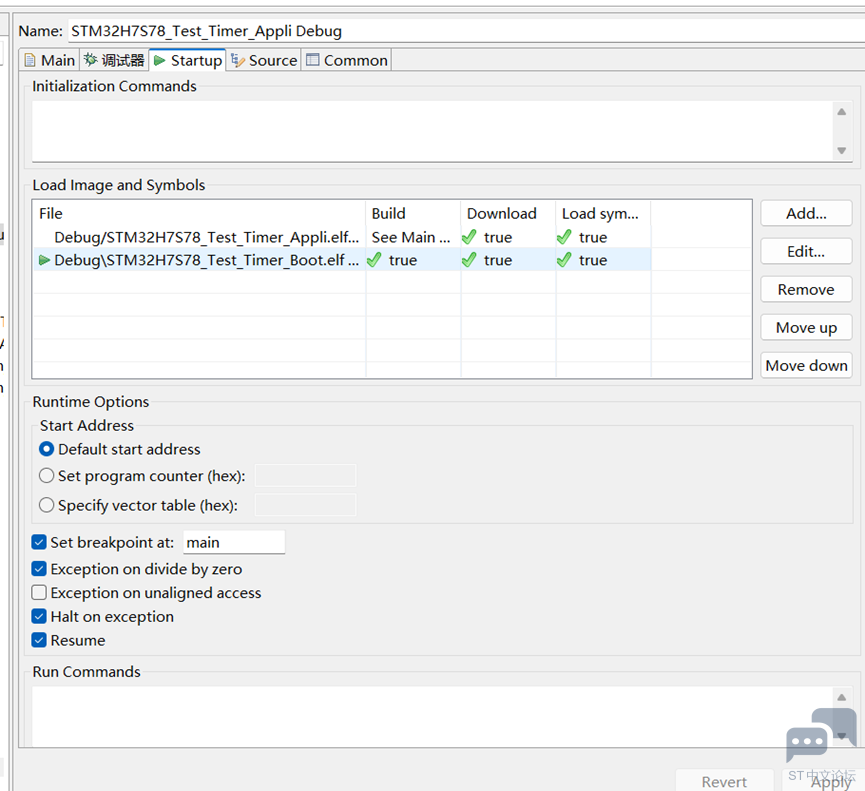
Task: Click the Edit... button
Action: pyautogui.click(x=806, y=252)
